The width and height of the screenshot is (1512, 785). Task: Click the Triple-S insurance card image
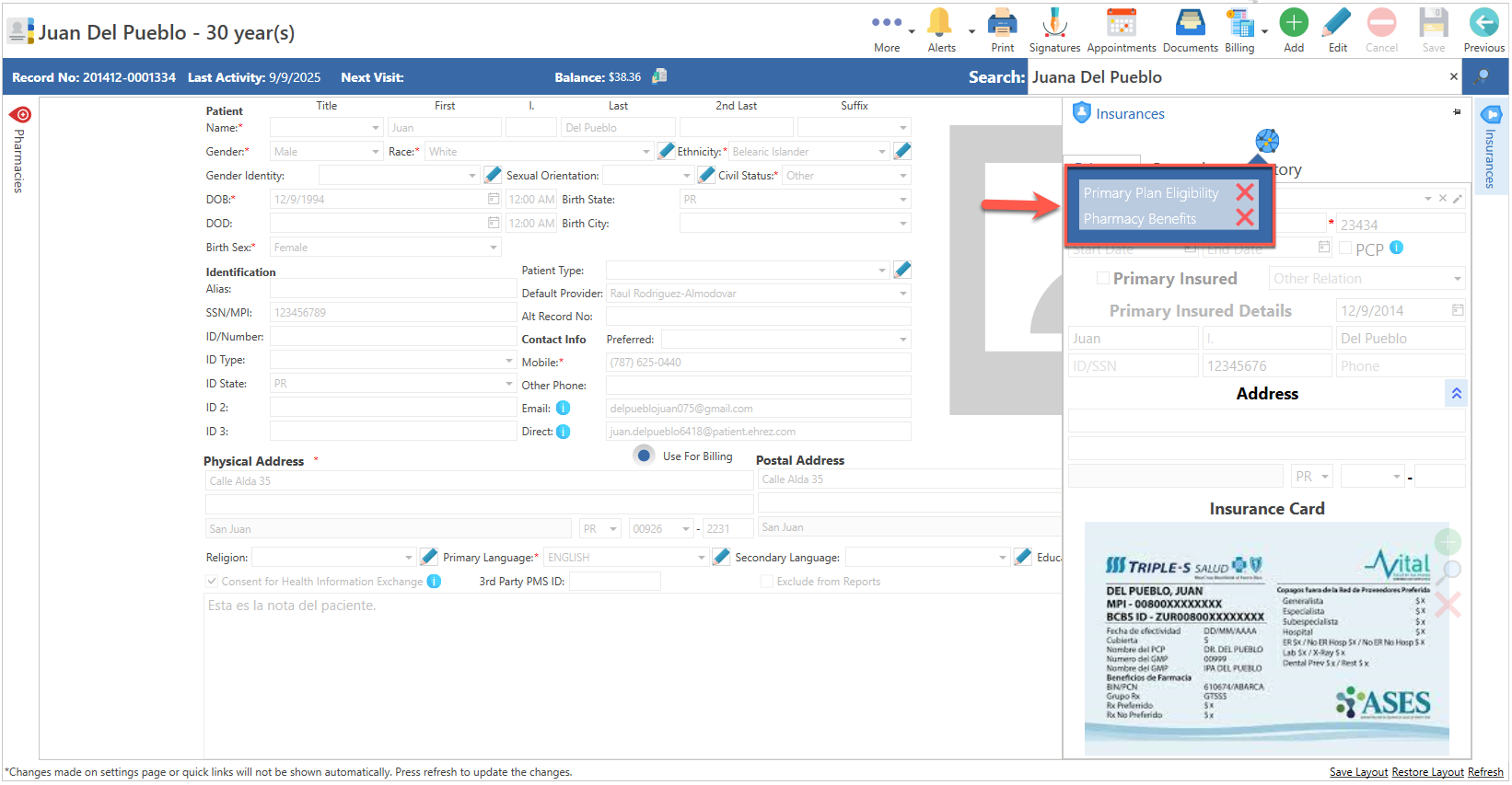[x=1266, y=639]
